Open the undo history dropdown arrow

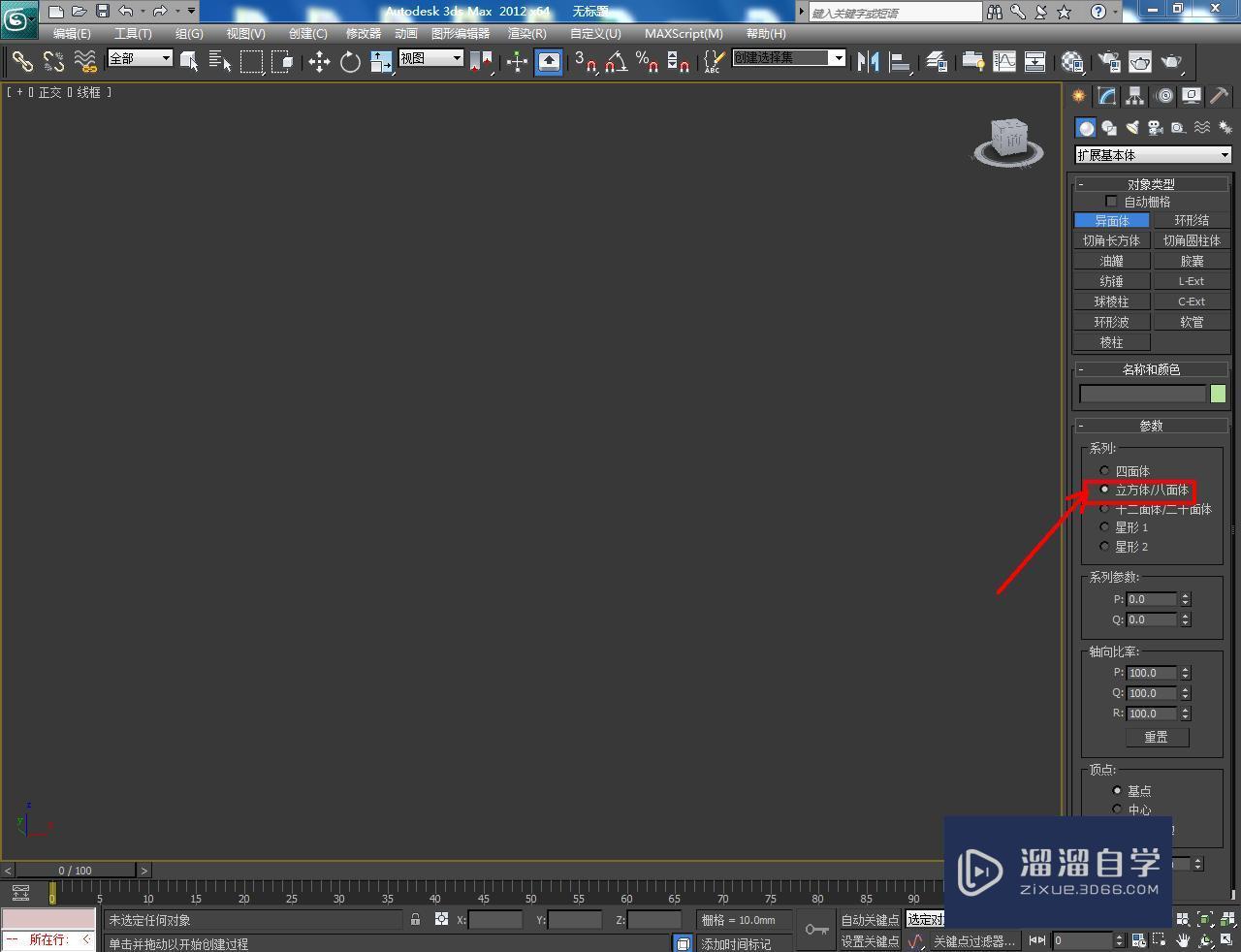(x=143, y=12)
